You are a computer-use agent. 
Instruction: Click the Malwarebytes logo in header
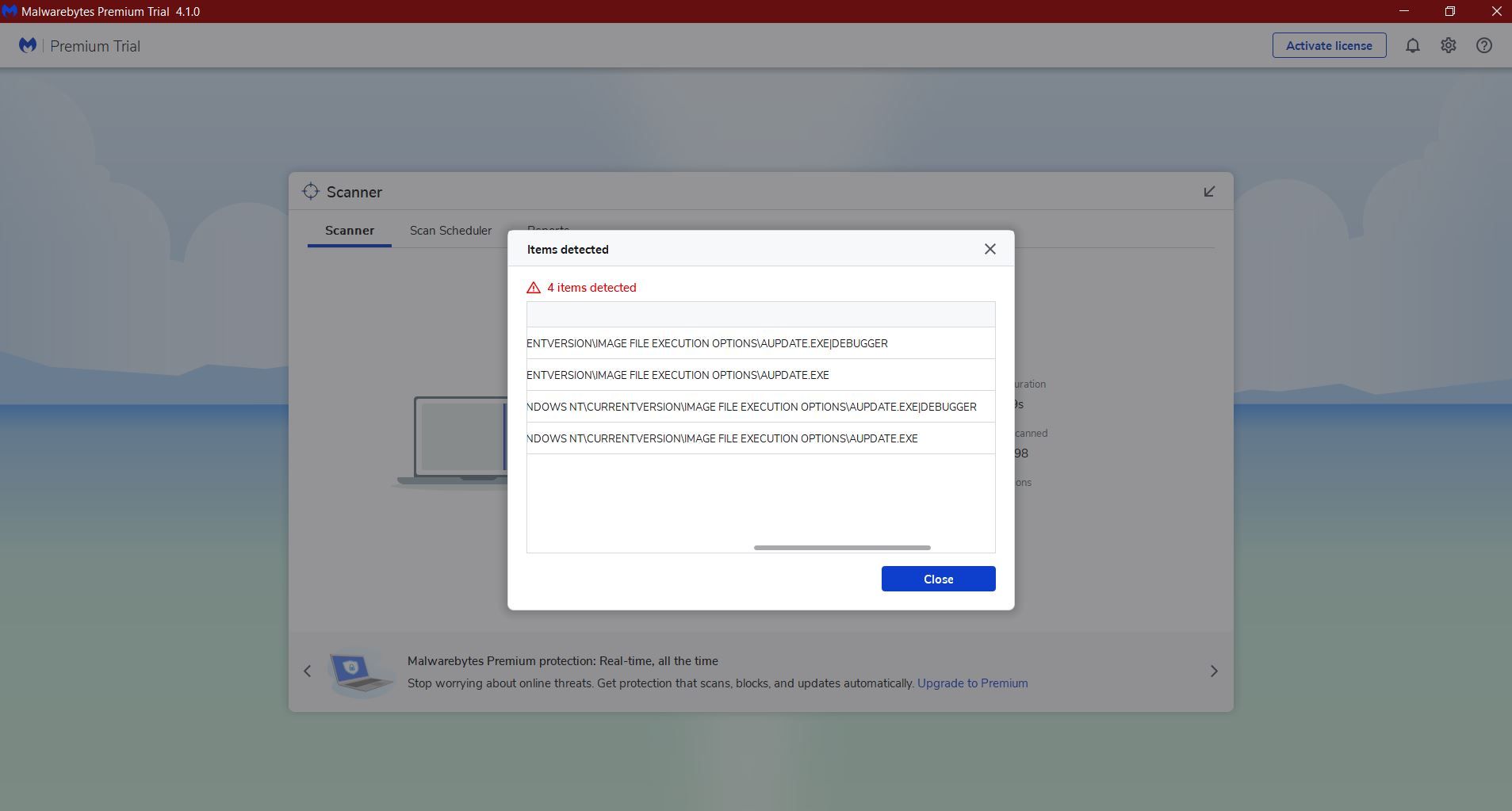point(28,45)
